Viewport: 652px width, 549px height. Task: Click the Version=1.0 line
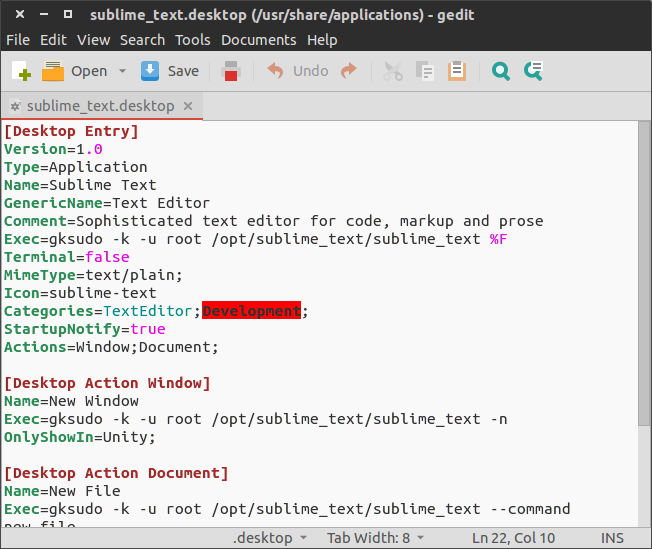(x=53, y=149)
